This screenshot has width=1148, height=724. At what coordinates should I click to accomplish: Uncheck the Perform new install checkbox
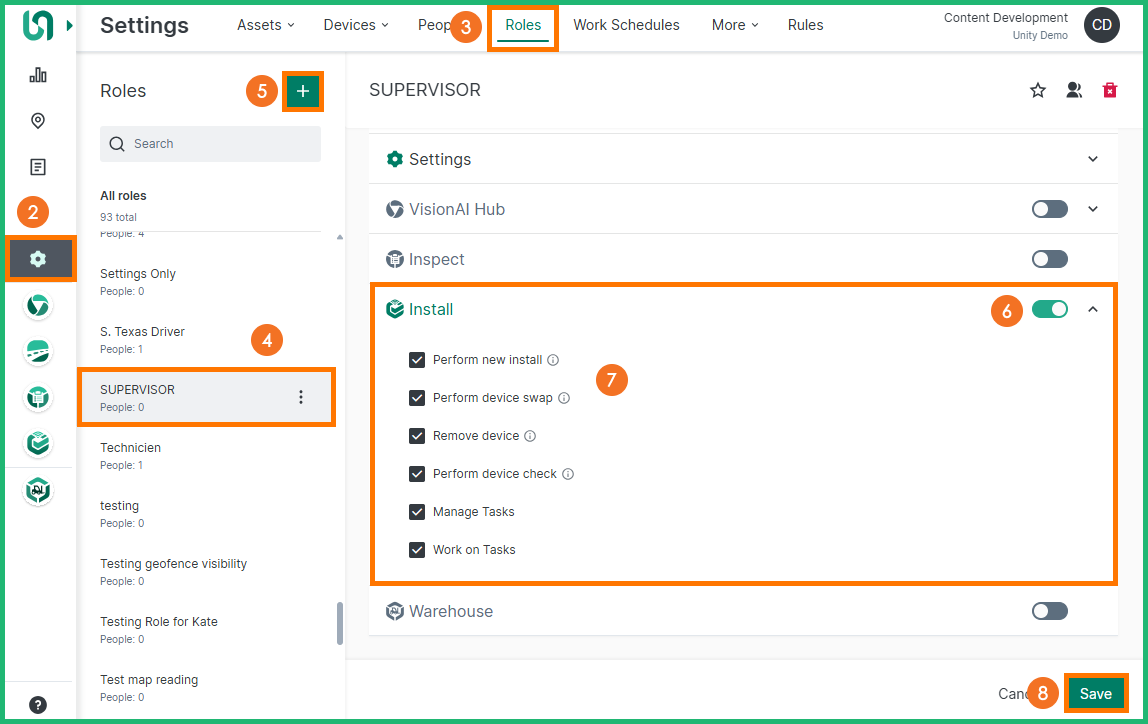pyautogui.click(x=417, y=360)
